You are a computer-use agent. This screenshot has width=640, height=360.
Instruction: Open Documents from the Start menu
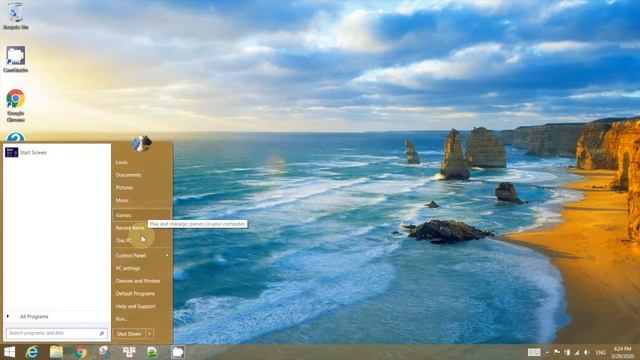click(128, 175)
